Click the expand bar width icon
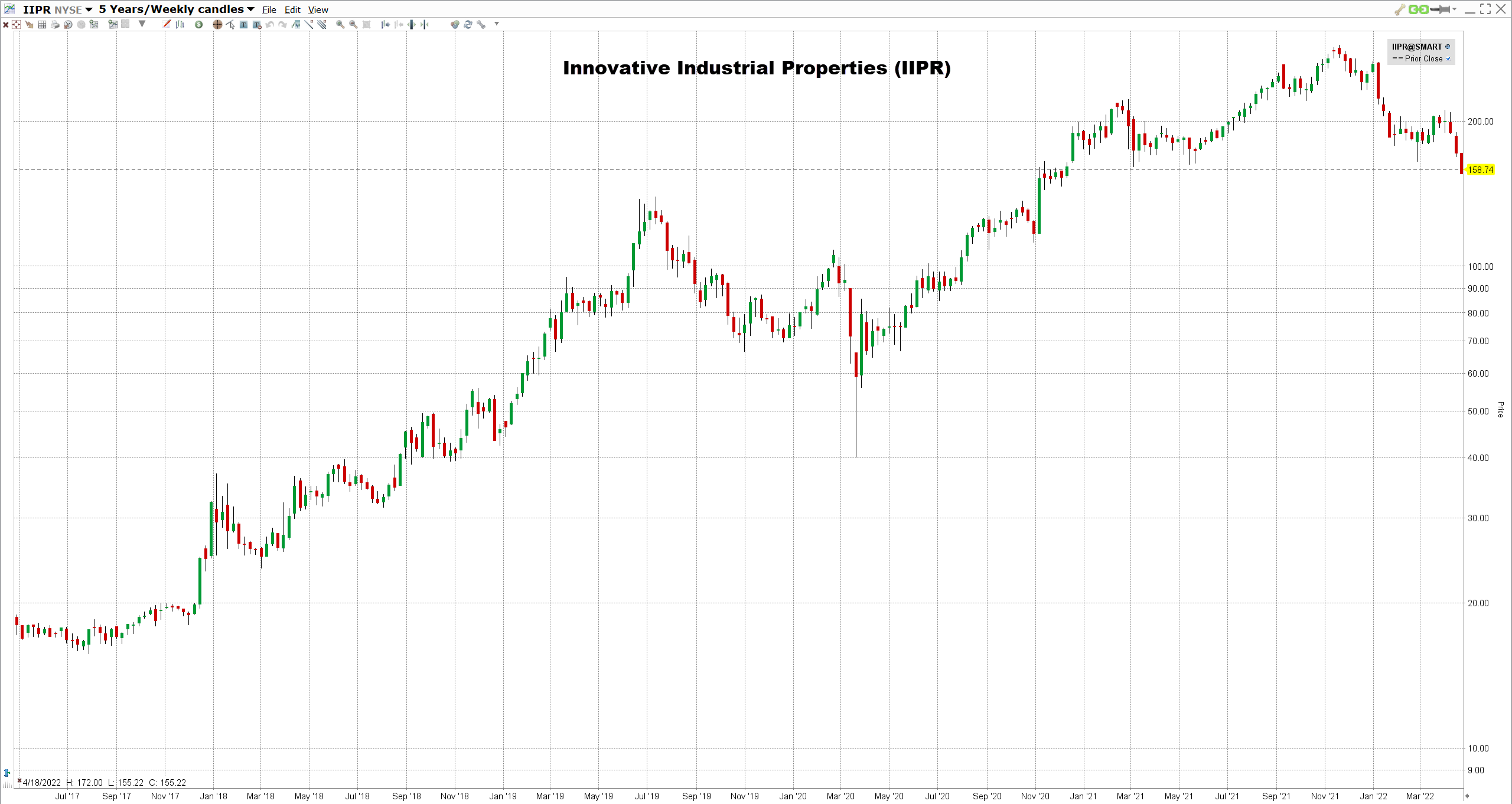The height and width of the screenshot is (804, 1512). pyautogui.click(x=412, y=24)
